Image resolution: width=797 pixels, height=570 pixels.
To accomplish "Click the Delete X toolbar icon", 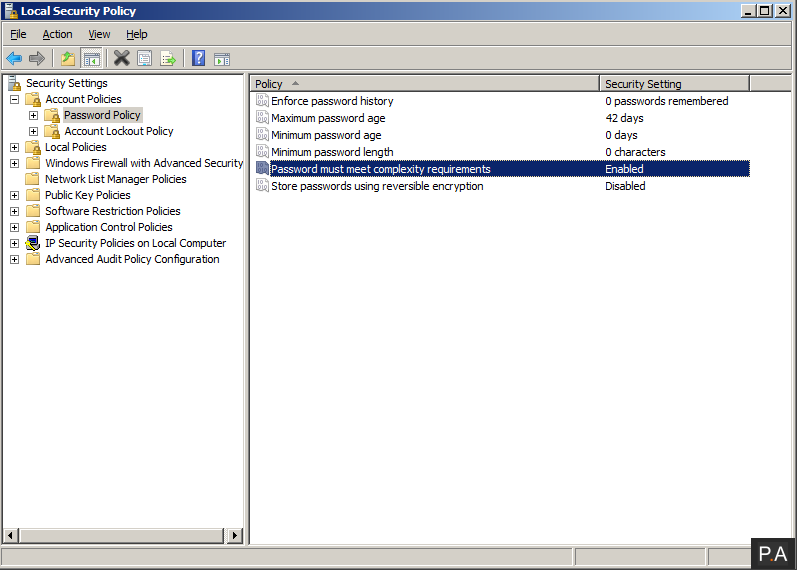I will 121,58.
